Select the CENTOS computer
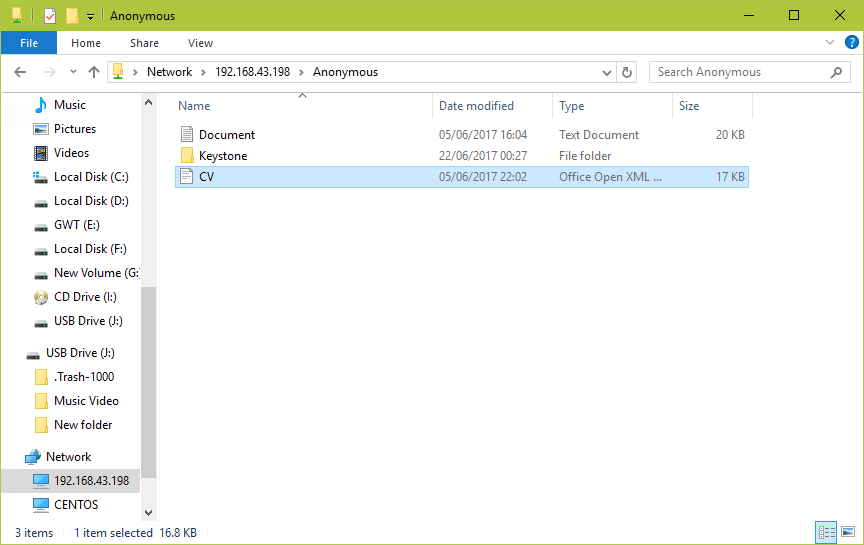The width and height of the screenshot is (864, 545). click(x=76, y=505)
